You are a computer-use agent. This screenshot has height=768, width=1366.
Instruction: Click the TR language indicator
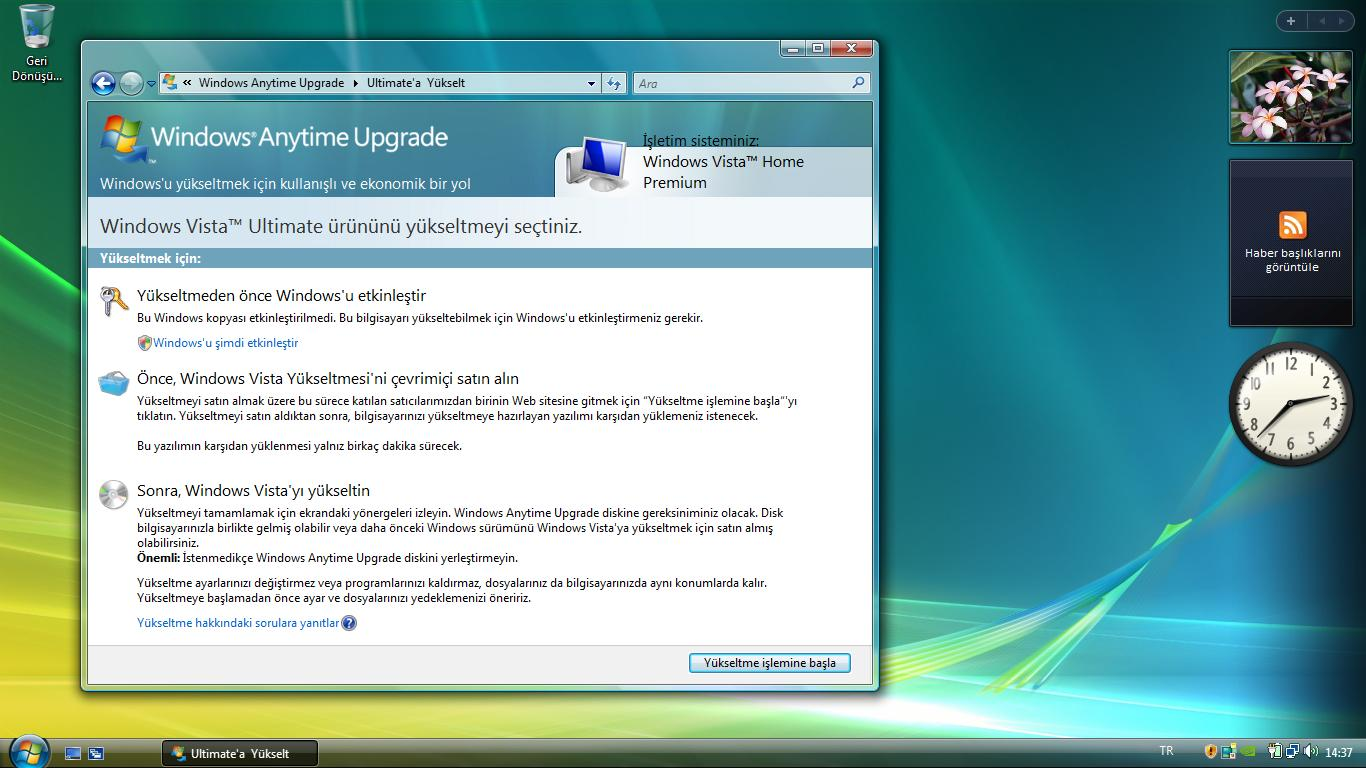[x=1166, y=751]
